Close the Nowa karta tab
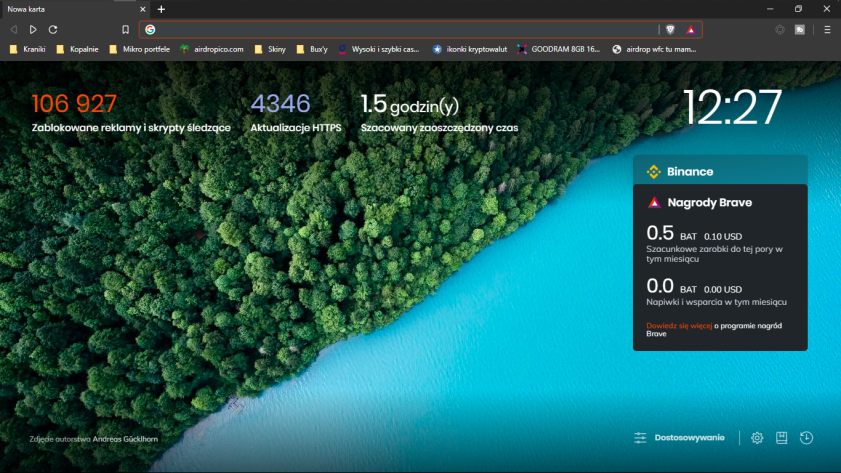 (143, 9)
